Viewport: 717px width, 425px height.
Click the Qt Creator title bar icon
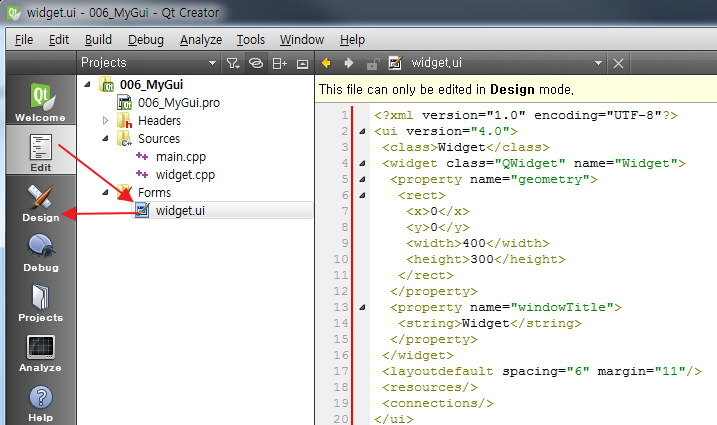(x=13, y=12)
